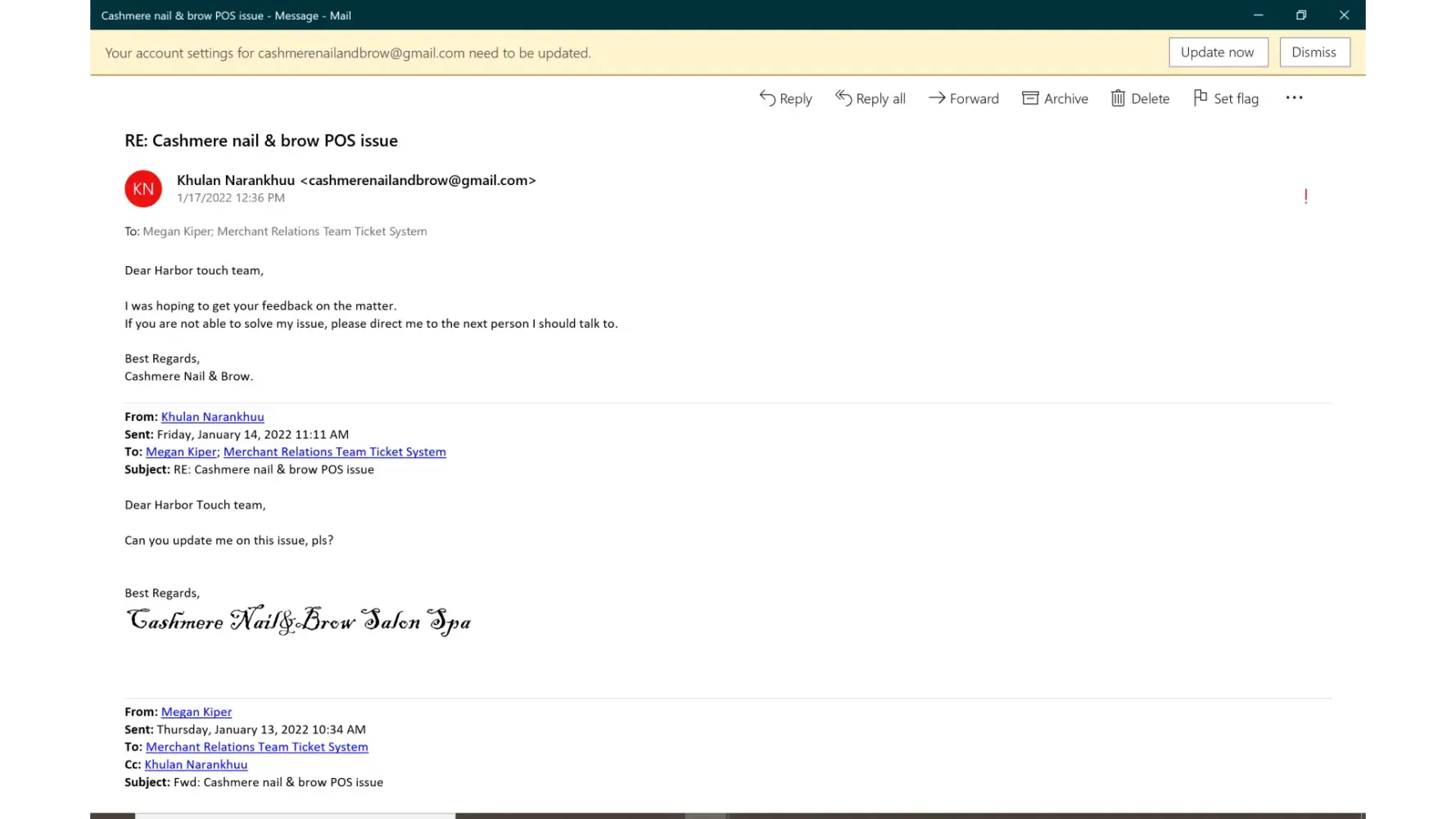Screen dimensions: 1456x819
Task: Click the KN sender avatar
Action: pyautogui.click(x=143, y=188)
